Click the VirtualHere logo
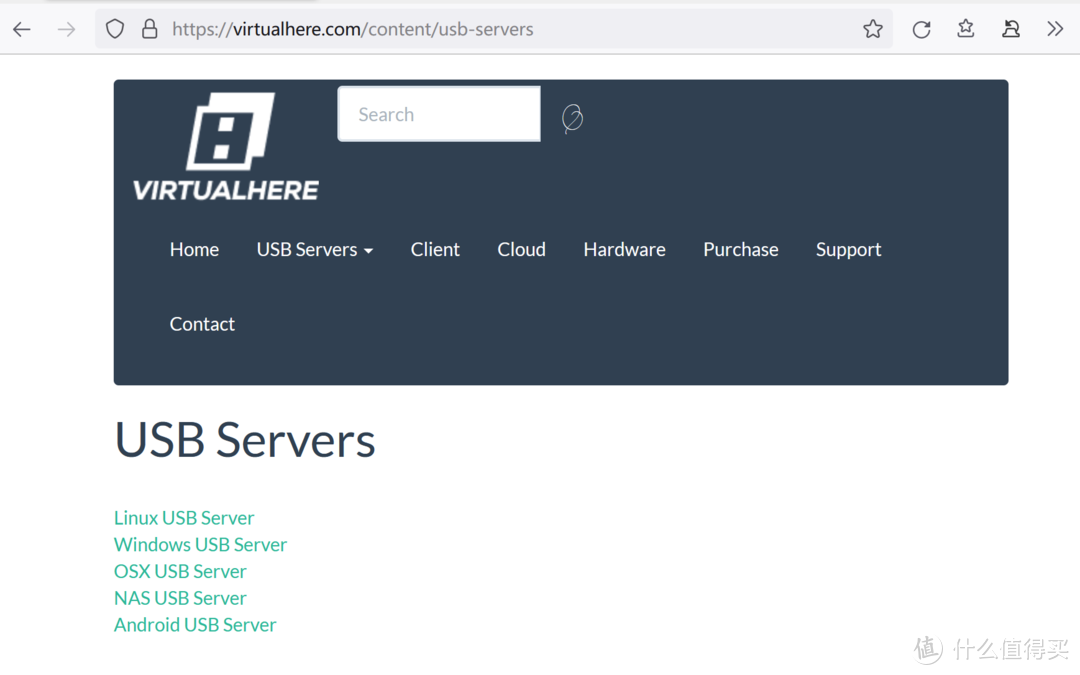 click(226, 146)
